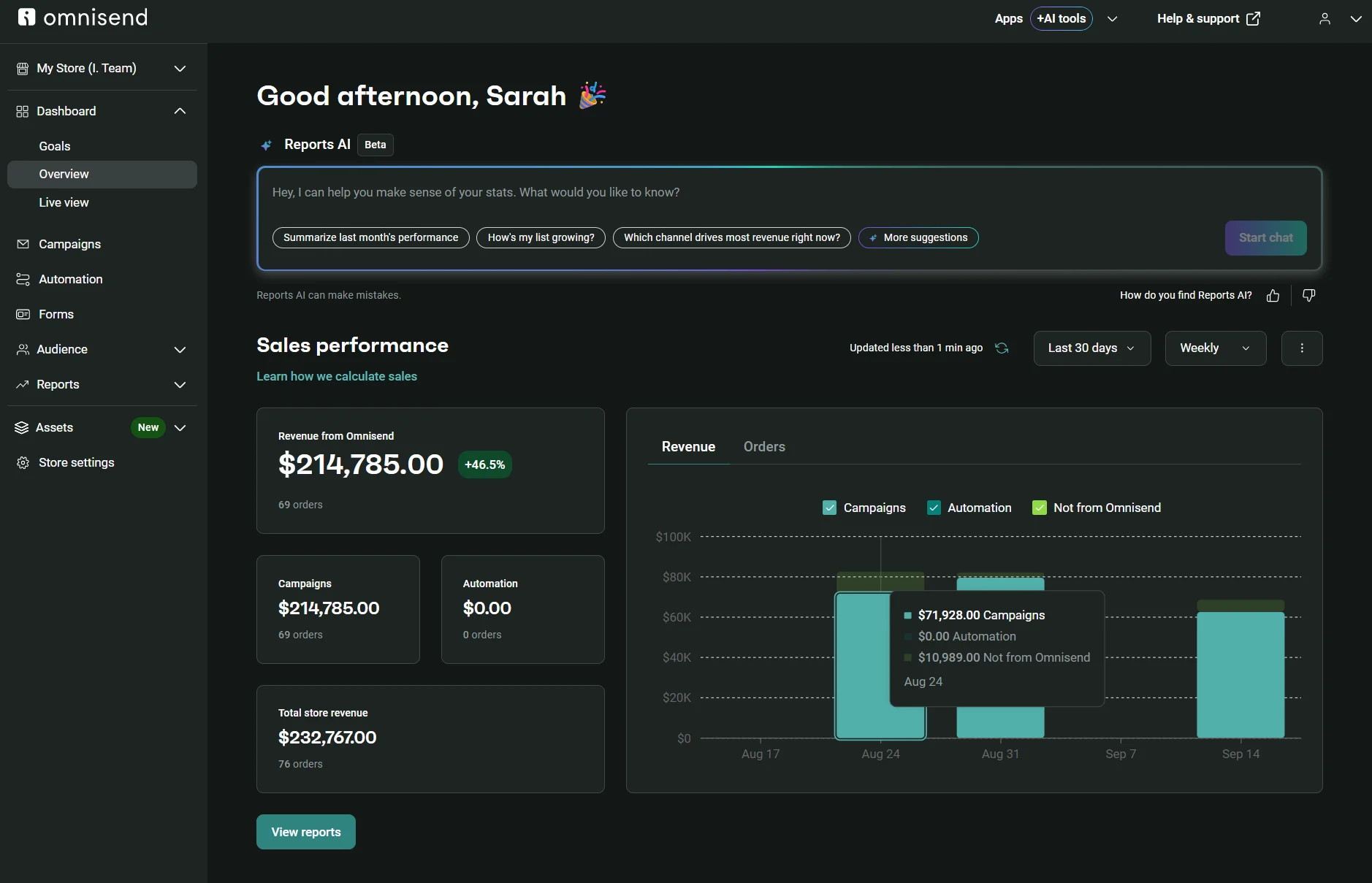Open Help & support external link
The height and width of the screenshot is (883, 1372).
point(1208,19)
